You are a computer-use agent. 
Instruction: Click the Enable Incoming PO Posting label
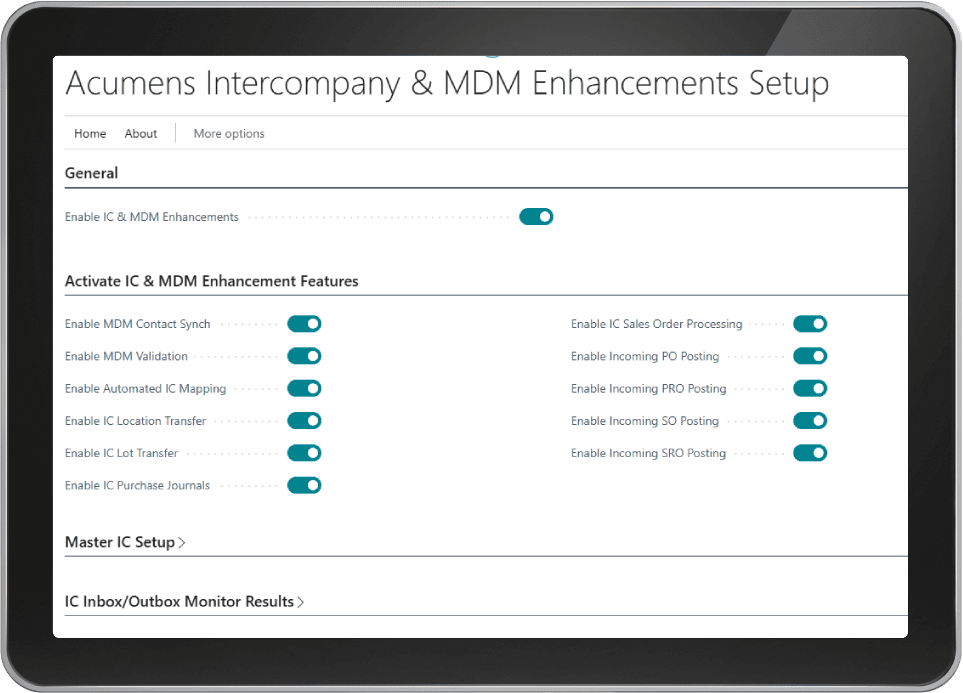[645, 356]
